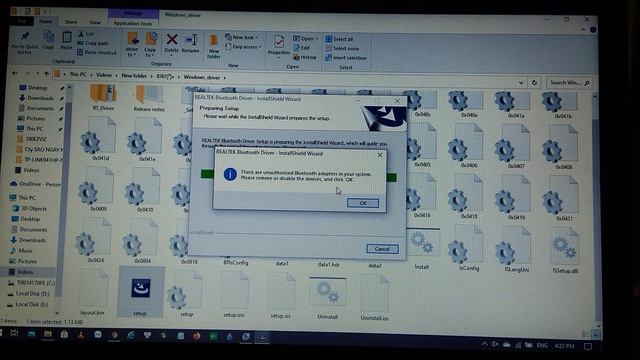Click the ENG language indicator in the tray

click(542, 346)
